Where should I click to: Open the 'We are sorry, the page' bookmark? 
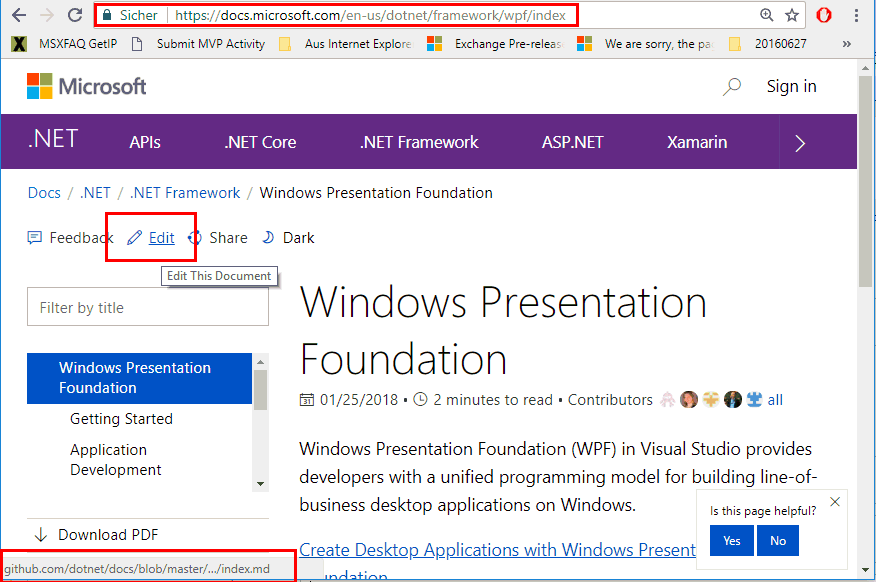[x=645, y=44]
